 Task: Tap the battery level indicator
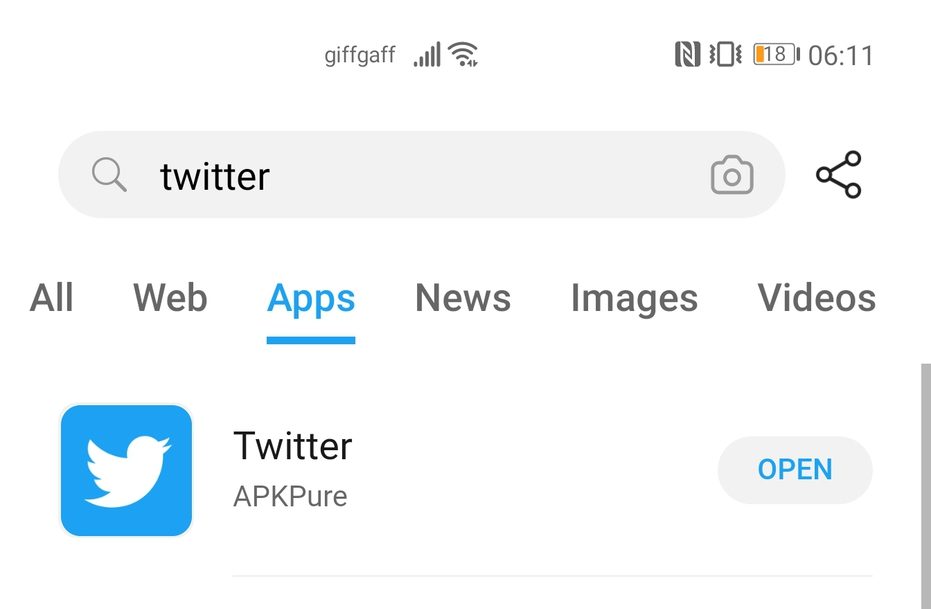(x=776, y=54)
